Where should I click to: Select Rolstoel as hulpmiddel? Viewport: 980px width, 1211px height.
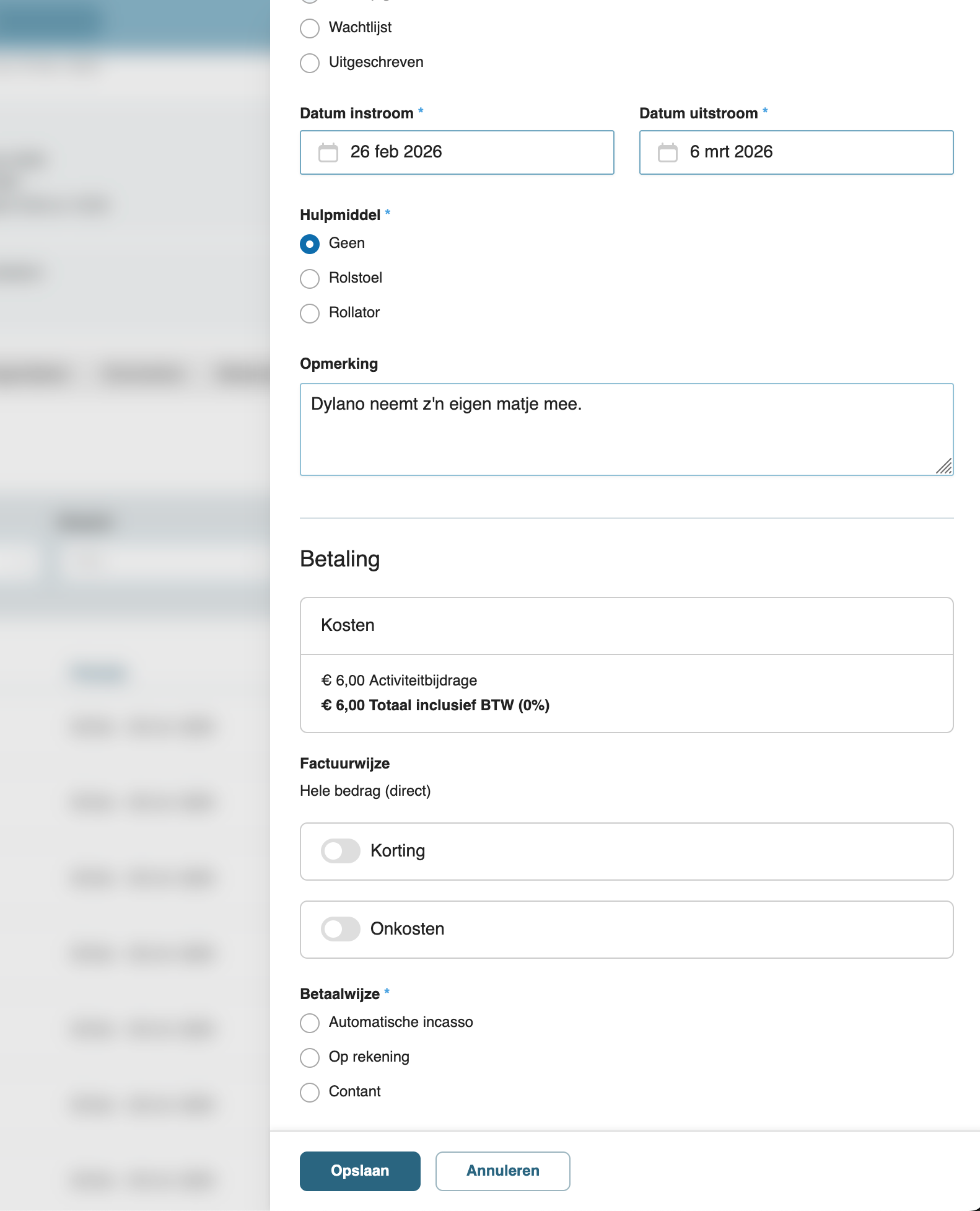(310, 278)
